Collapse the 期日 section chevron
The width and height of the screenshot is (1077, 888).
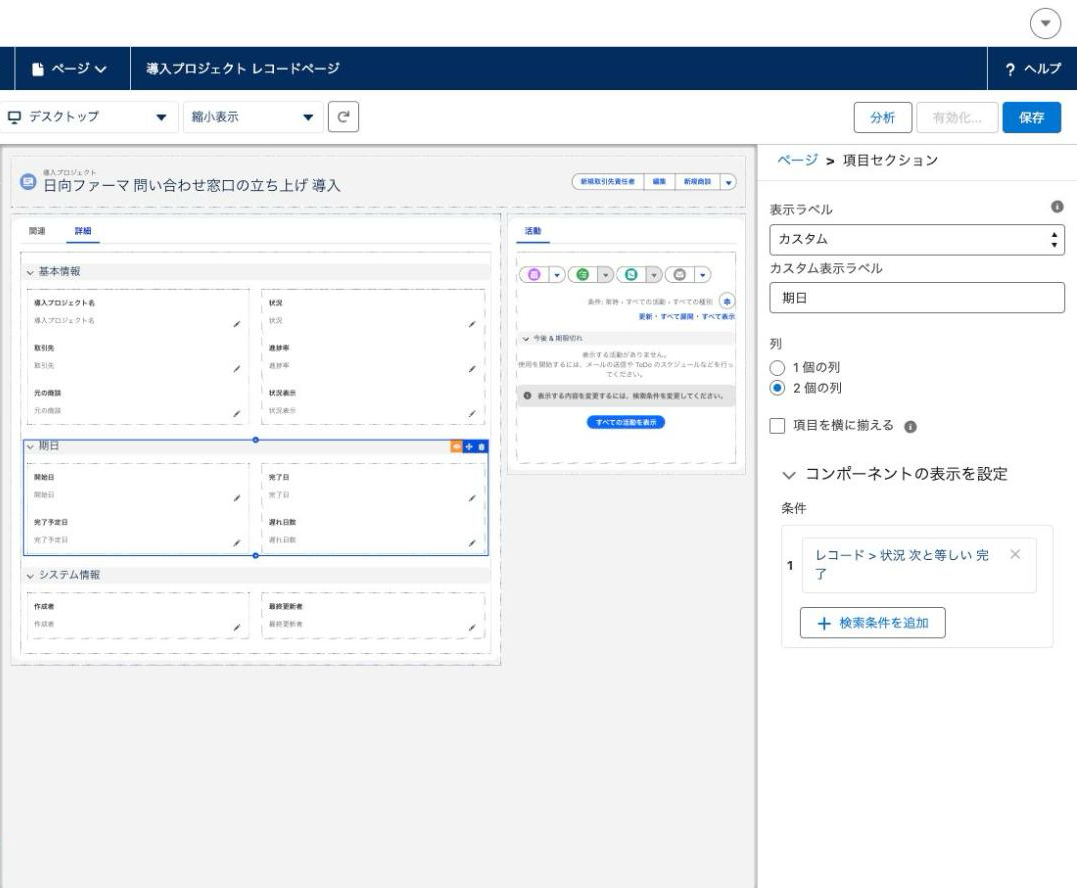tap(30, 446)
